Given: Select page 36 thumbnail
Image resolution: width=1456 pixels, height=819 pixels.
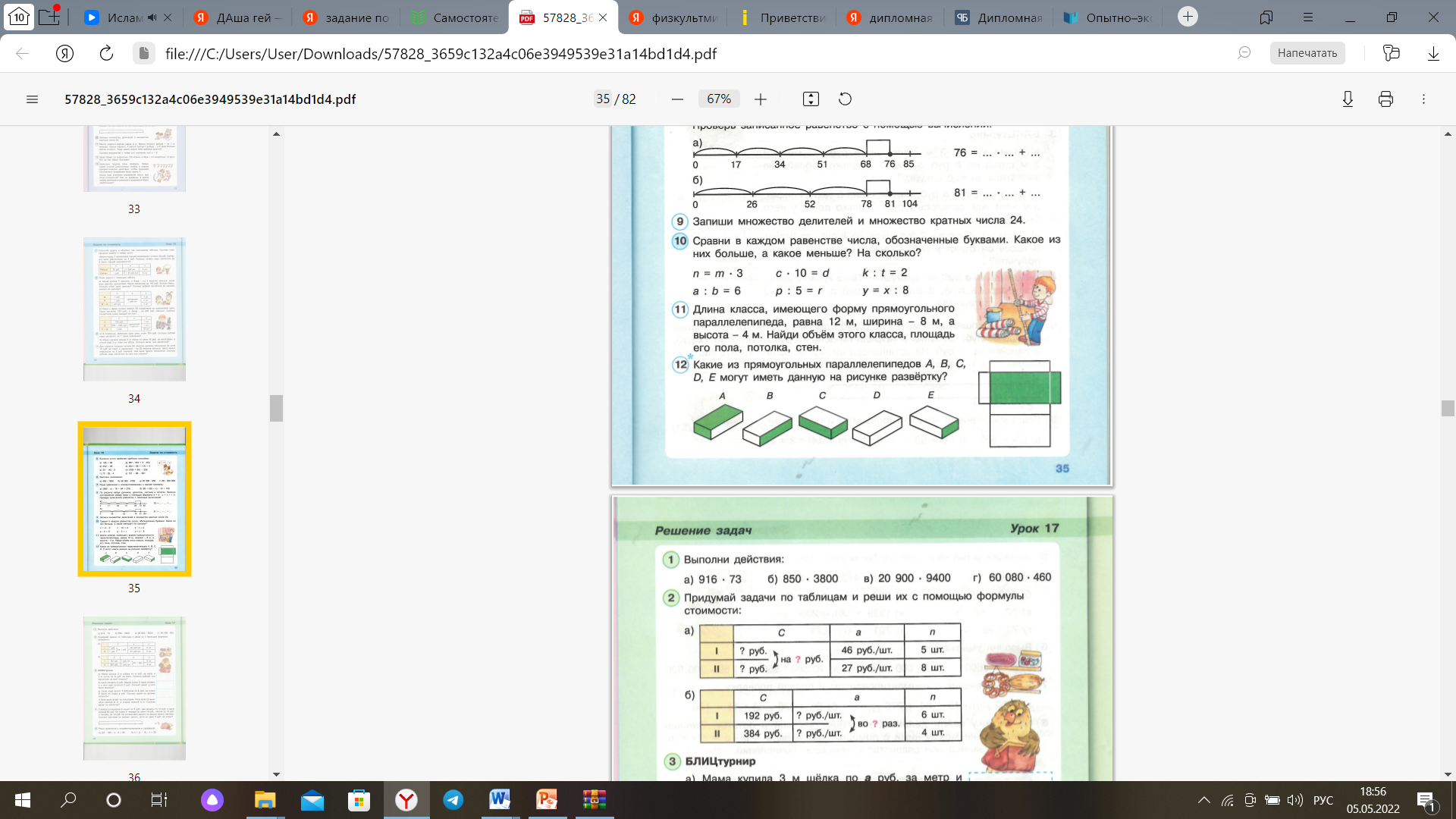Looking at the screenshot, I should pyautogui.click(x=134, y=689).
